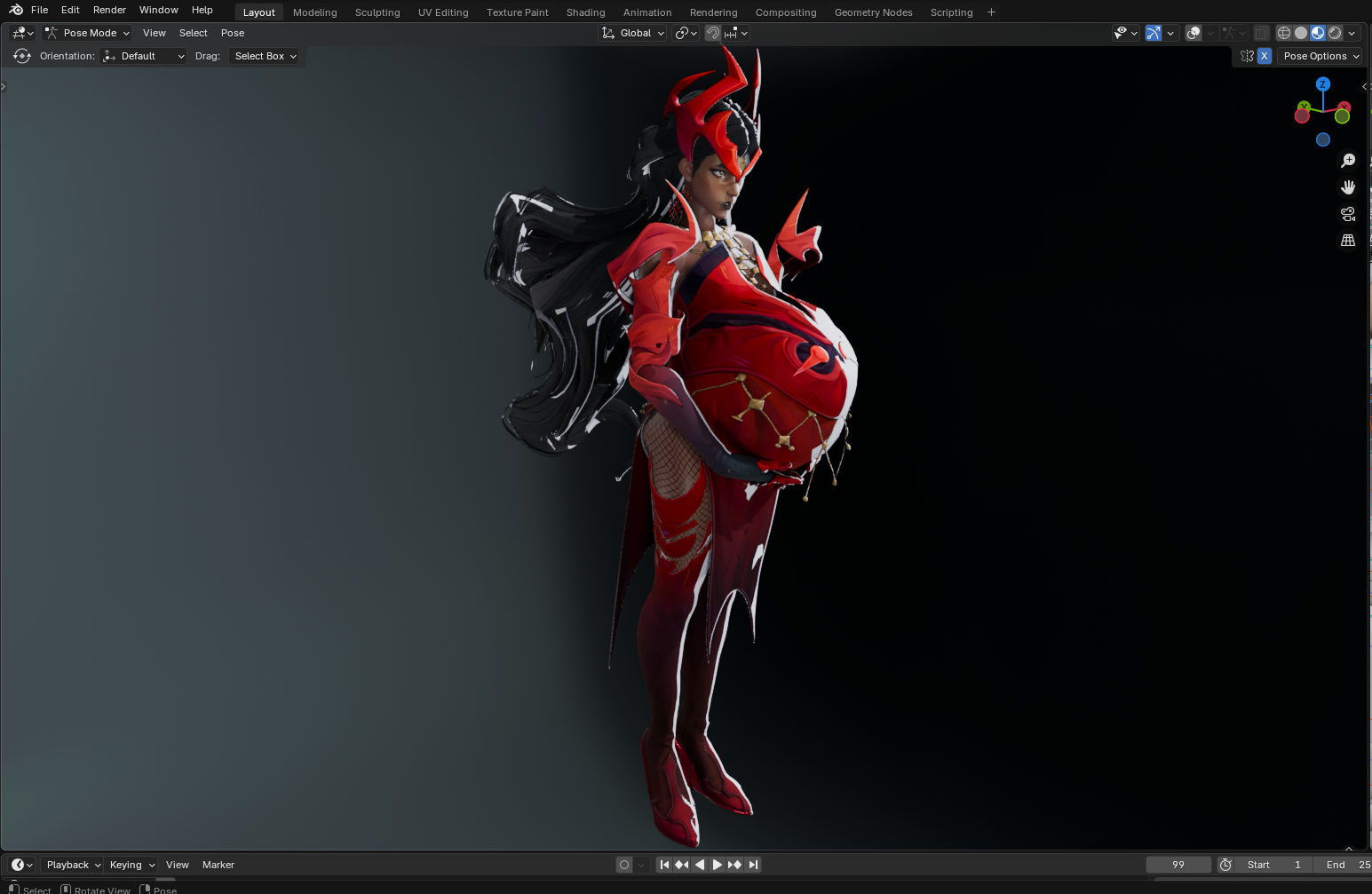Play animation in reverse

click(700, 865)
